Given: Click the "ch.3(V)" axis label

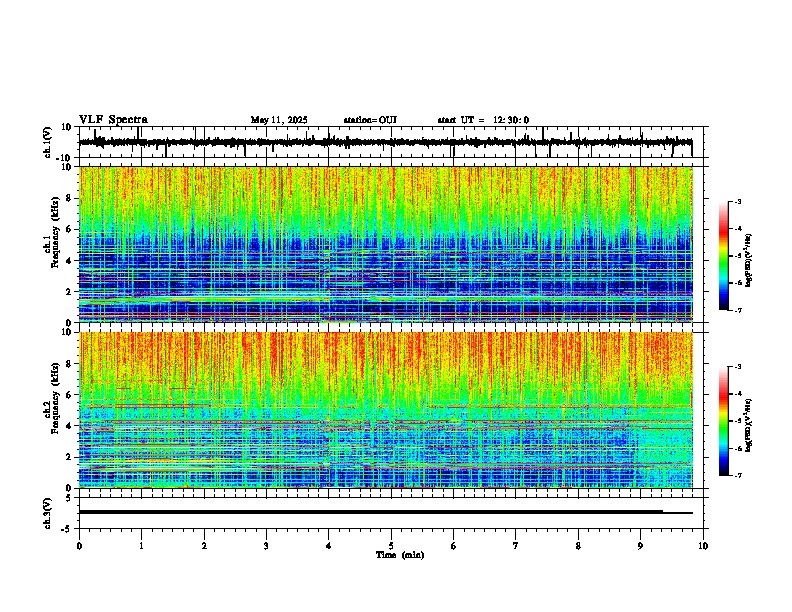Looking at the screenshot, I should tap(48, 513).
